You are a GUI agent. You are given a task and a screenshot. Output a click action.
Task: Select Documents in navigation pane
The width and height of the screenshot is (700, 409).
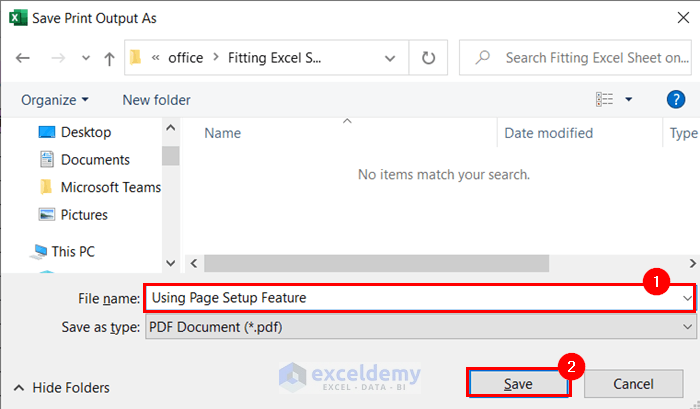click(x=95, y=160)
